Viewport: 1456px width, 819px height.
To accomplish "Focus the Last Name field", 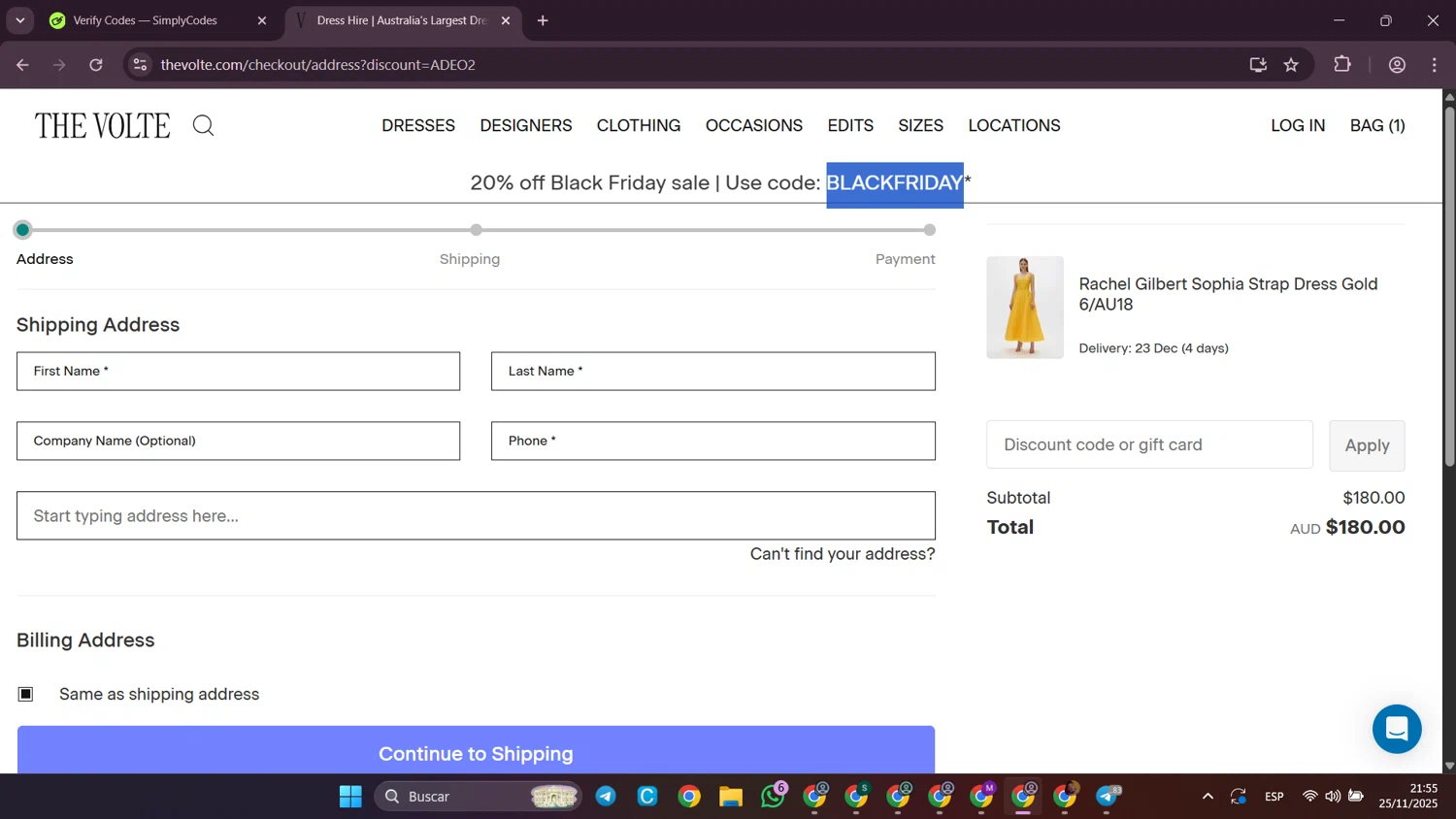I will [713, 372].
